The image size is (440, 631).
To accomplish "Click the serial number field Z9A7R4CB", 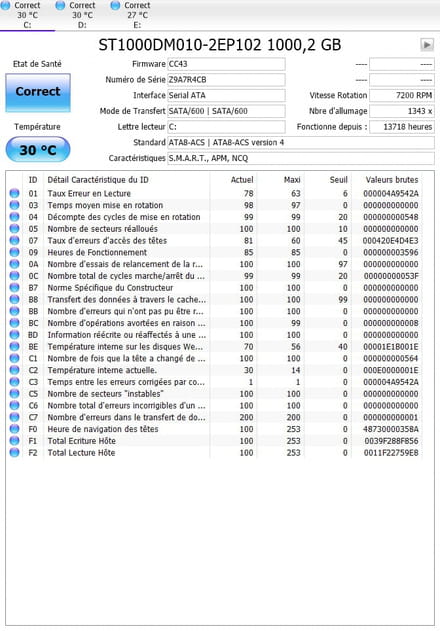I will (x=226, y=80).
